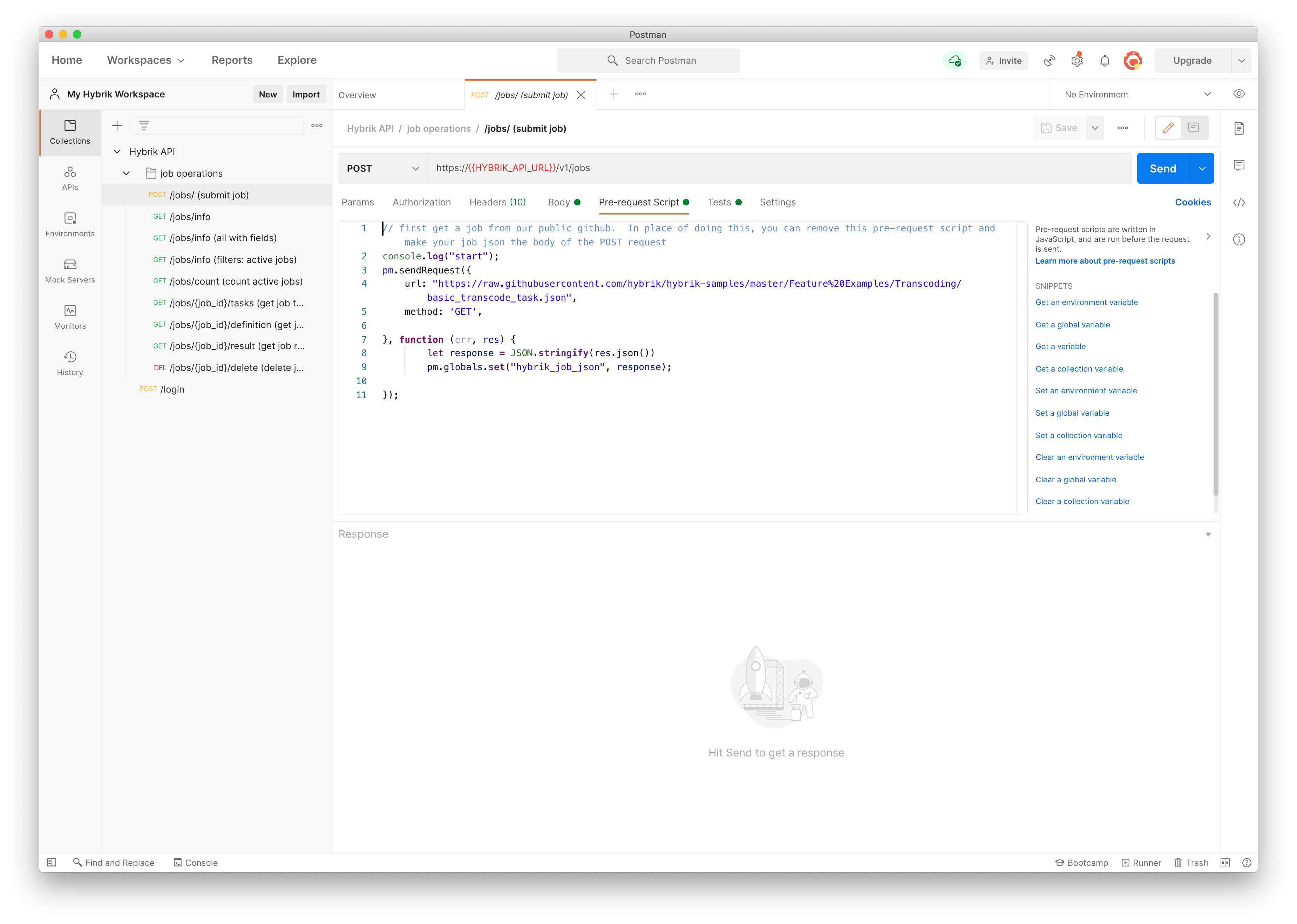Open the Environments sidebar panel

point(70,225)
